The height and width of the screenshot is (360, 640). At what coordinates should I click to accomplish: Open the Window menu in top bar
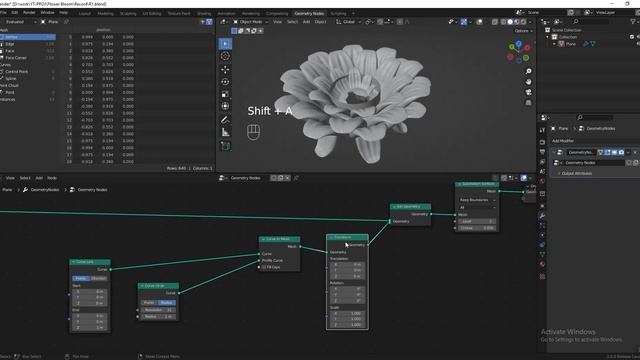[47, 13]
